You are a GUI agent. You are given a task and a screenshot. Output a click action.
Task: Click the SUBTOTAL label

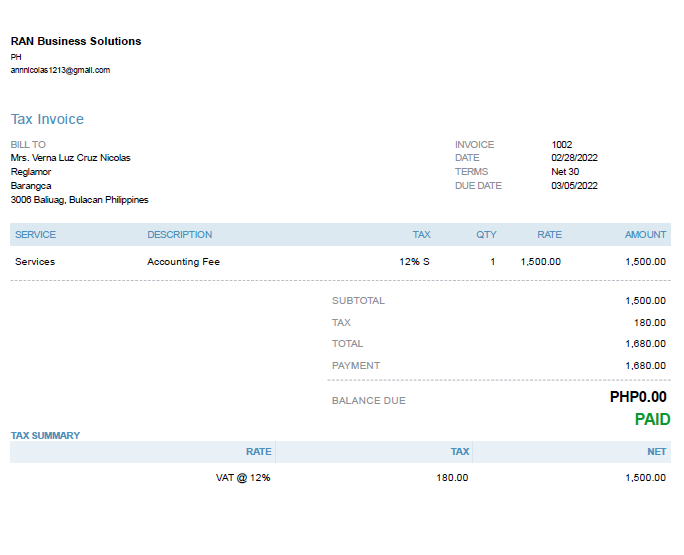click(358, 301)
